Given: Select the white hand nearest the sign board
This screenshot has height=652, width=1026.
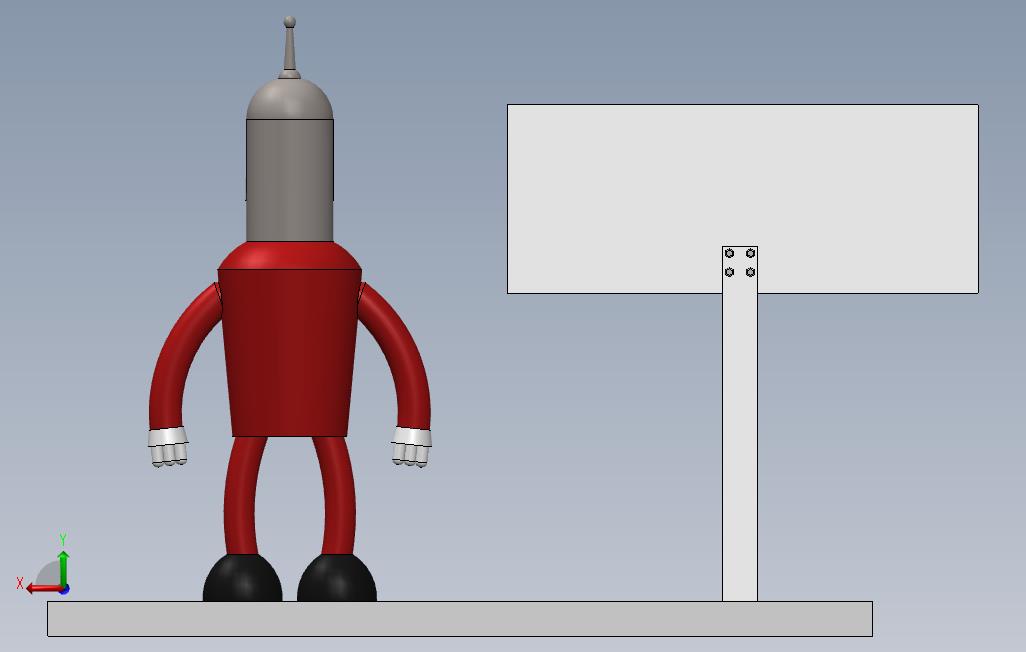Looking at the screenshot, I should point(411,446).
